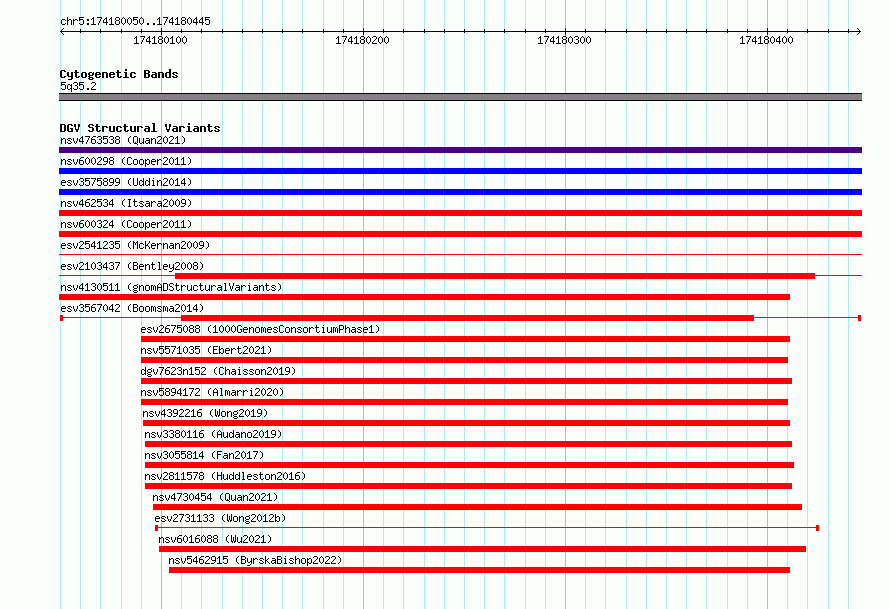The image size is (890, 609).
Task: Click the red nsv4130511 variant bar
Action: [425, 297]
